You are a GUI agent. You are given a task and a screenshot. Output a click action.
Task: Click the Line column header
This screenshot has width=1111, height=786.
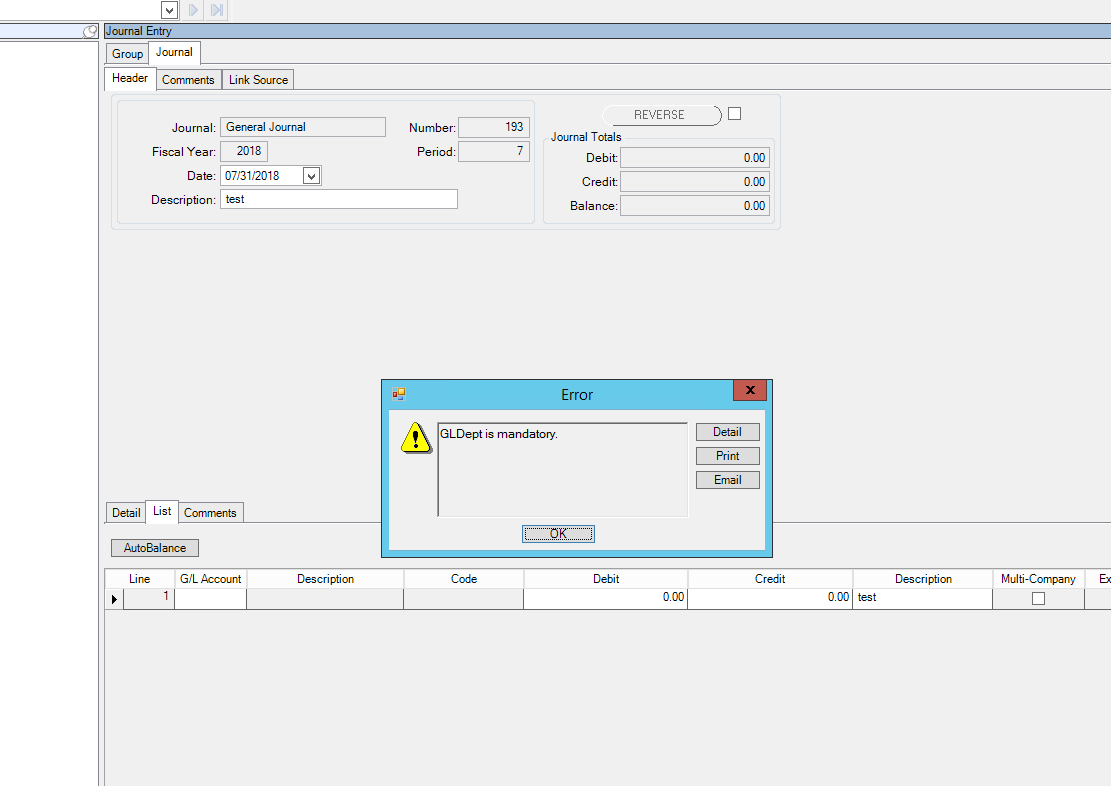tap(140, 579)
